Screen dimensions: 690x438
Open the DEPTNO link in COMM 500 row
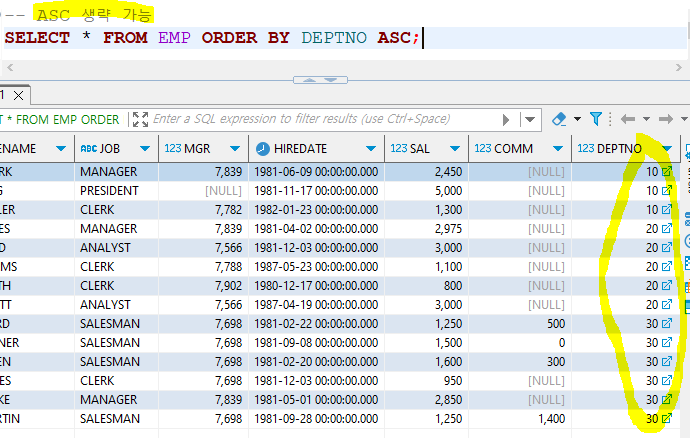click(x=667, y=324)
